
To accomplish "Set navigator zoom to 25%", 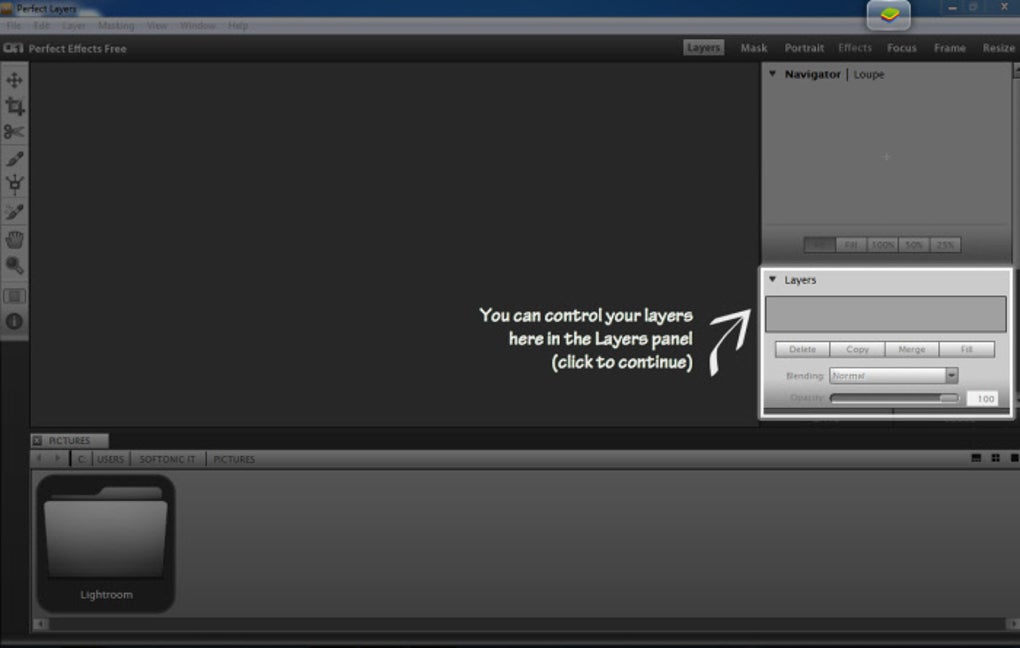I will click(x=945, y=245).
